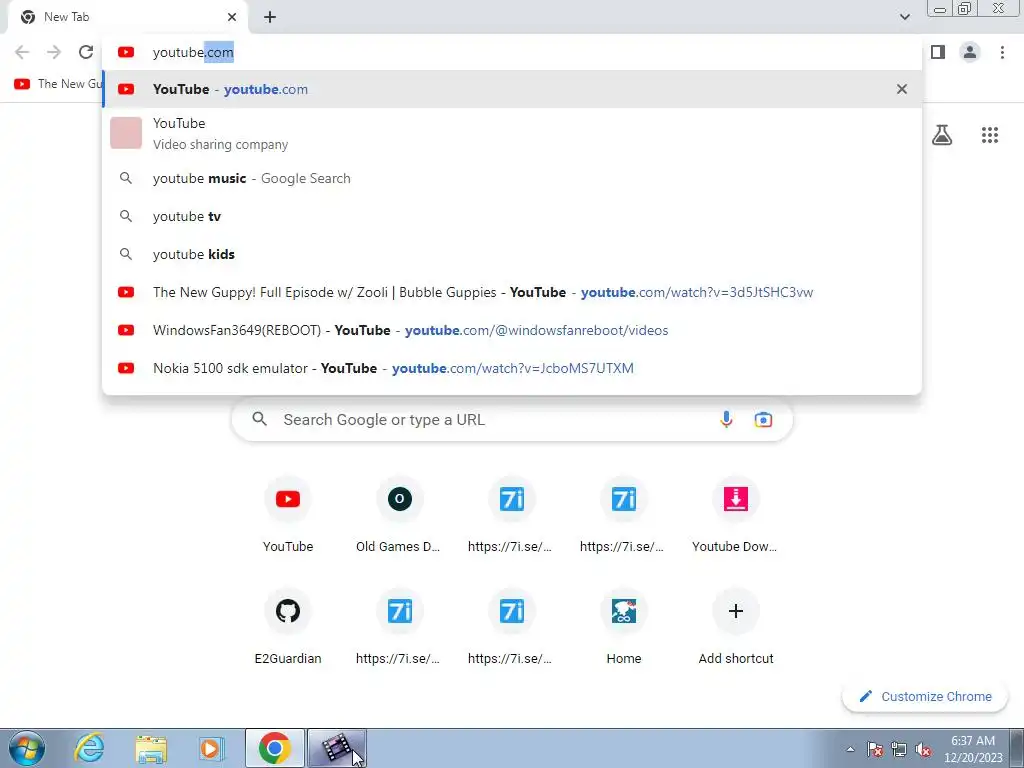
Task: Click the Action Center flag tray icon
Action: [875, 749]
